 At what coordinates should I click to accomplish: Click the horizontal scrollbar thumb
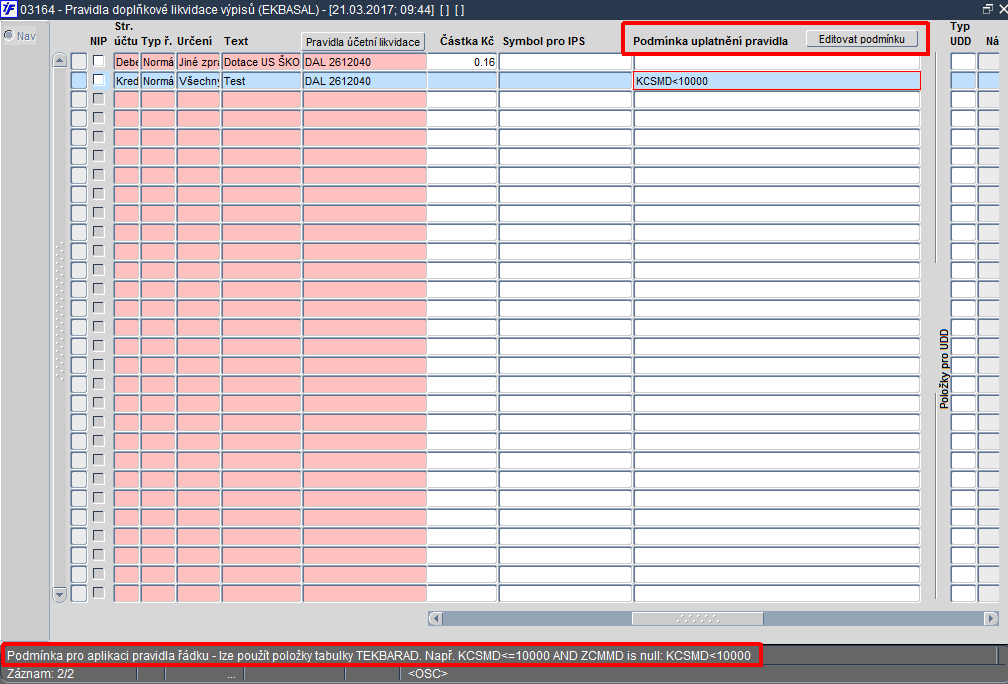698,618
